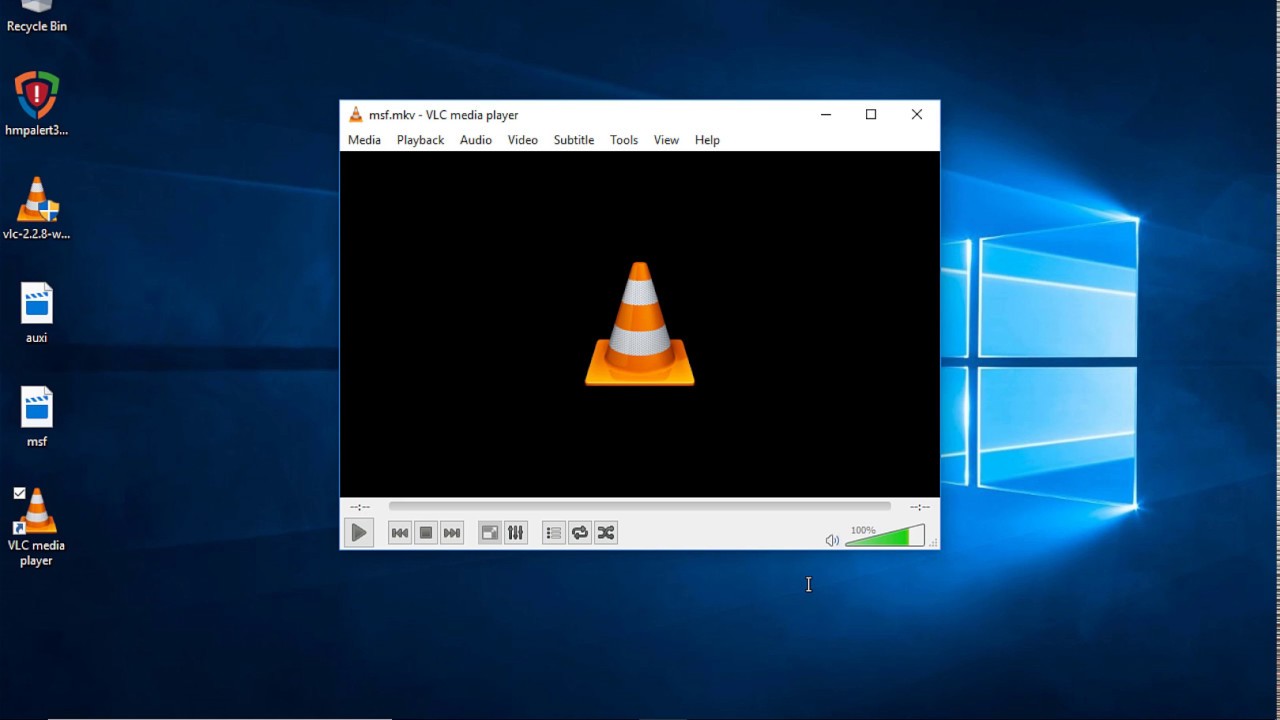
Task: Open the Help menu
Action: [707, 140]
